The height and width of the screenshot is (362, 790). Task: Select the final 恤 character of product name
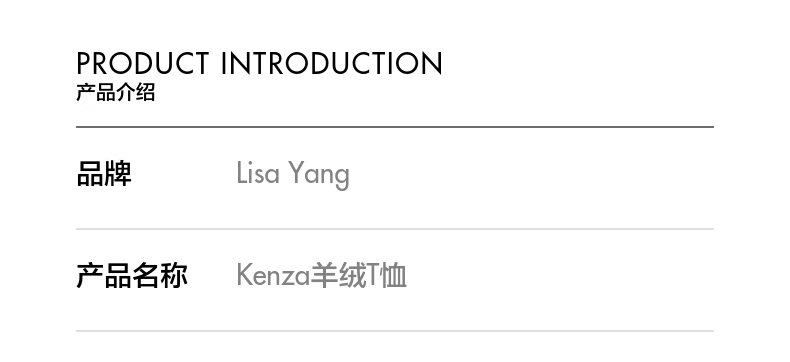tap(393, 276)
